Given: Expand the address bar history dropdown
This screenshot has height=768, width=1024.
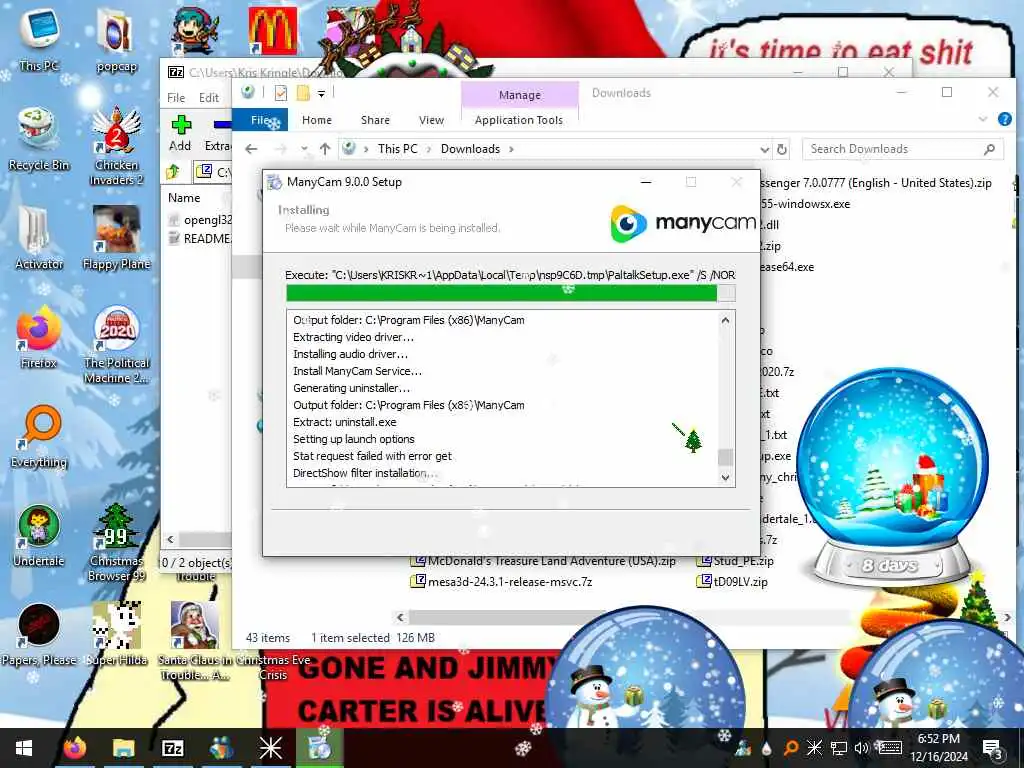Looking at the screenshot, I should [x=765, y=149].
